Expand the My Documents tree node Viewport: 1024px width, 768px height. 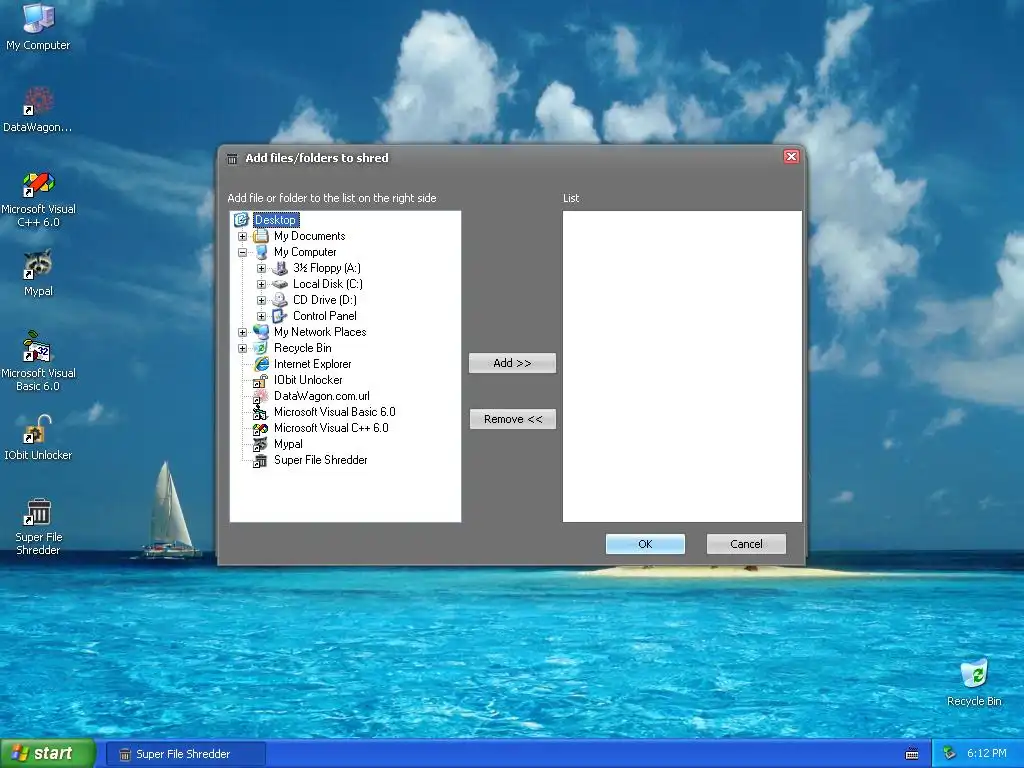pos(242,236)
